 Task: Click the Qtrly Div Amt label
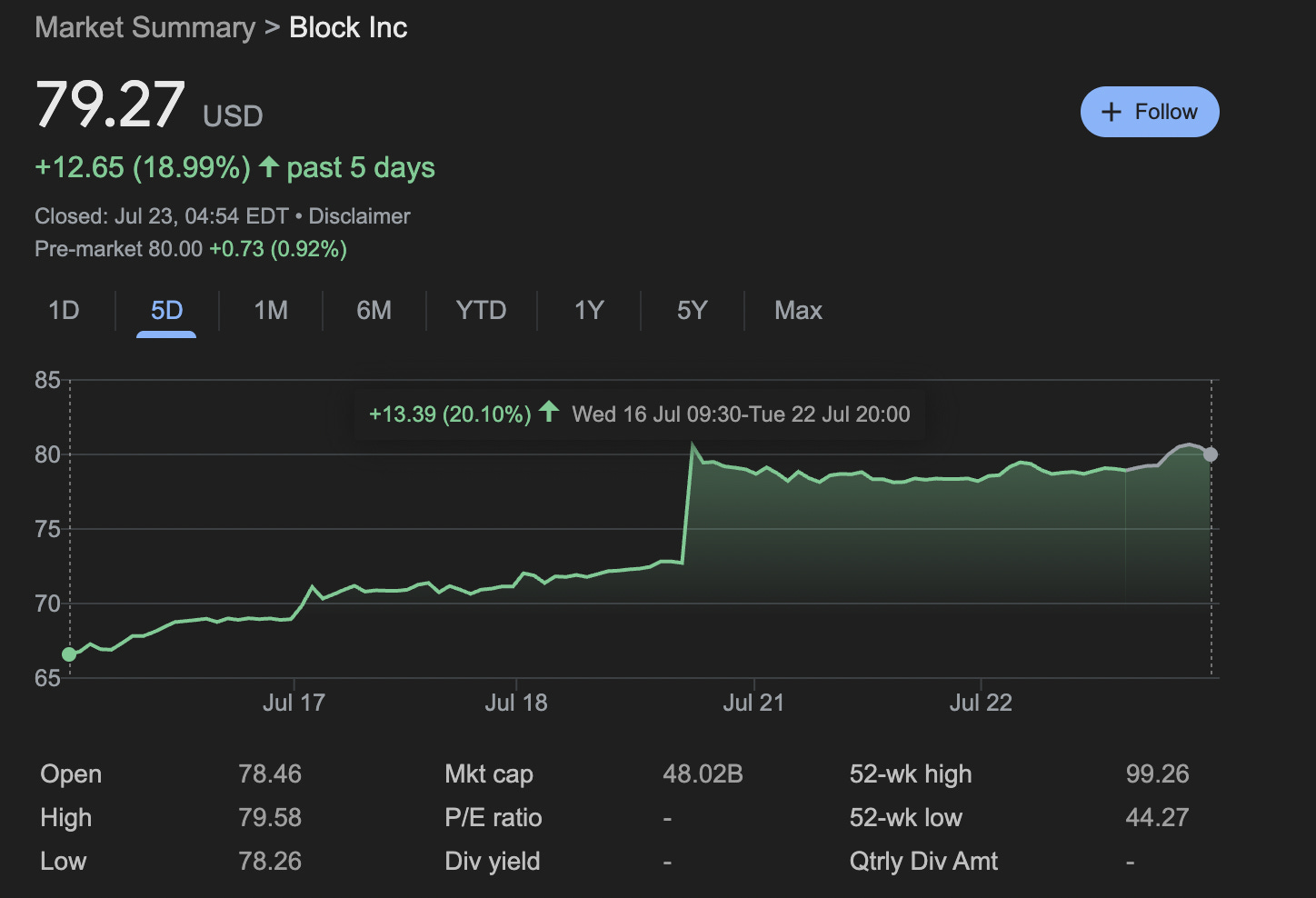923,862
